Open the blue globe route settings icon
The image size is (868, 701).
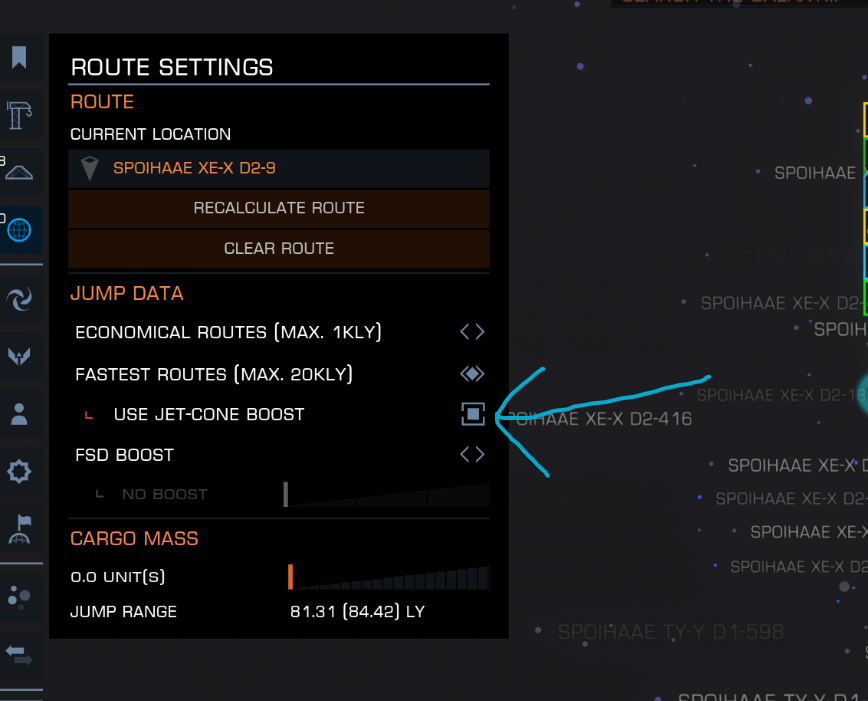click(19, 230)
